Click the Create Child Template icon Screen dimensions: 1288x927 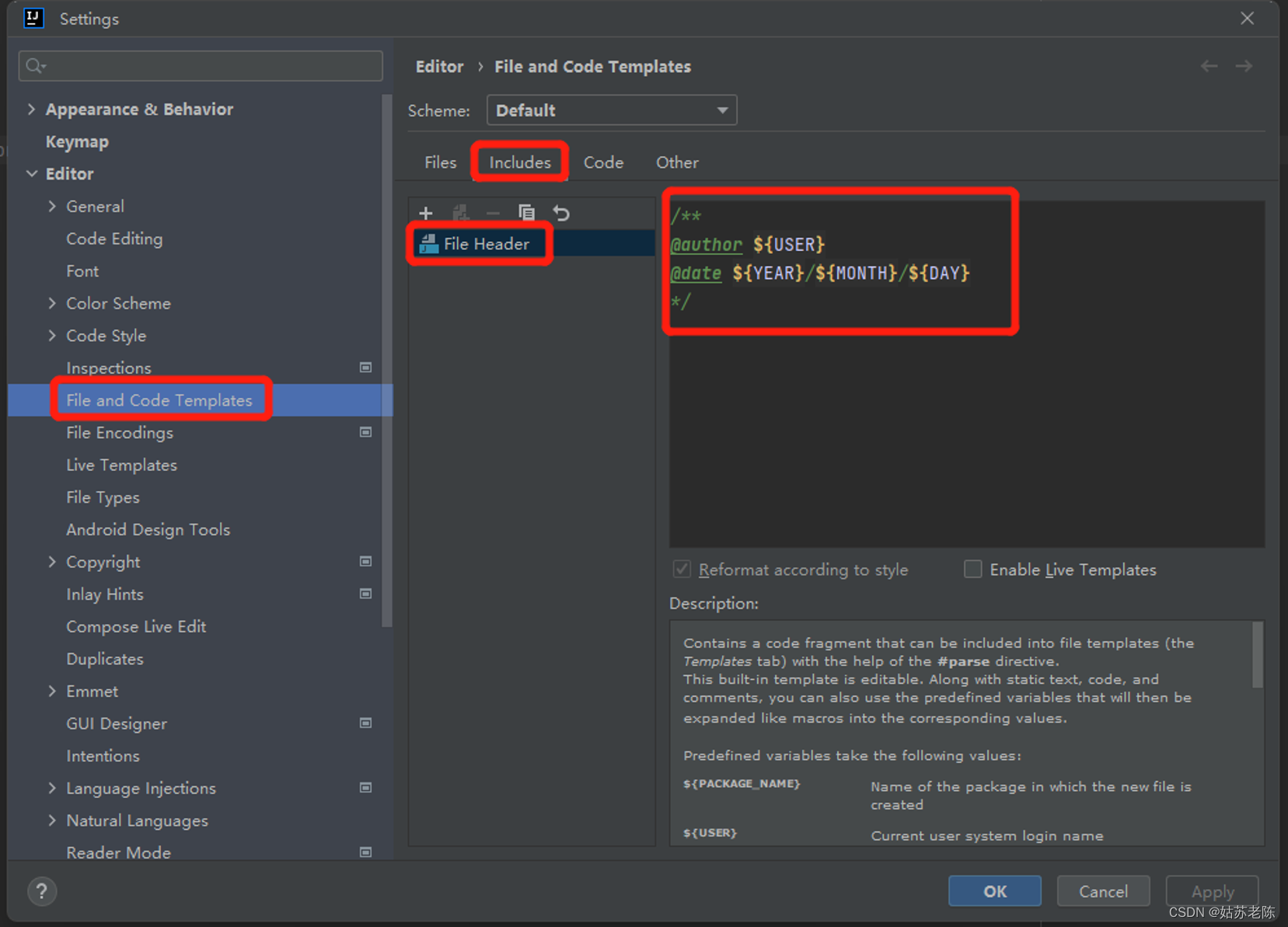pos(460,213)
